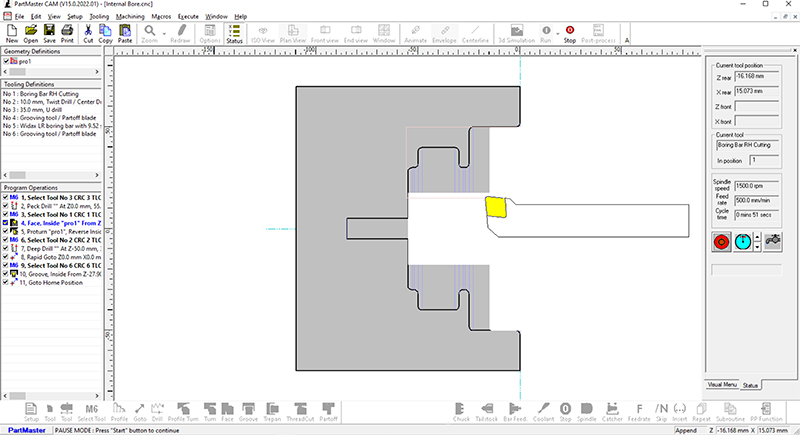Uncheck the pro1 geometry checkbox
The height and width of the screenshot is (435, 800).
coord(7,61)
